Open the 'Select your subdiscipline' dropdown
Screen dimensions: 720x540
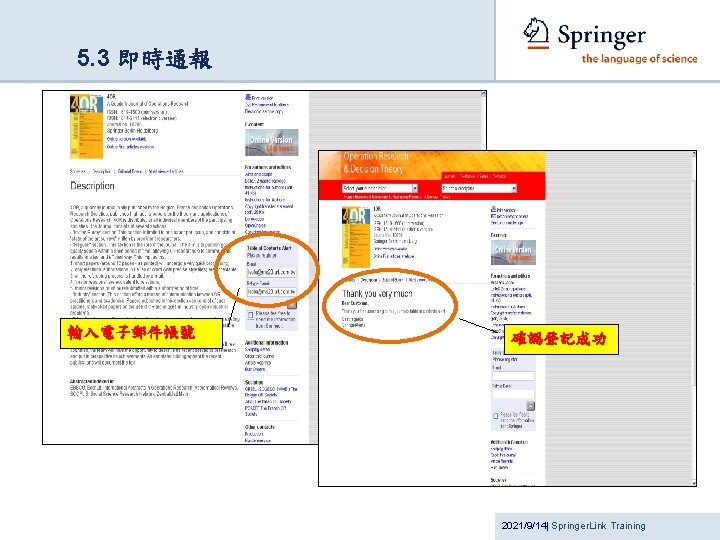[380, 188]
